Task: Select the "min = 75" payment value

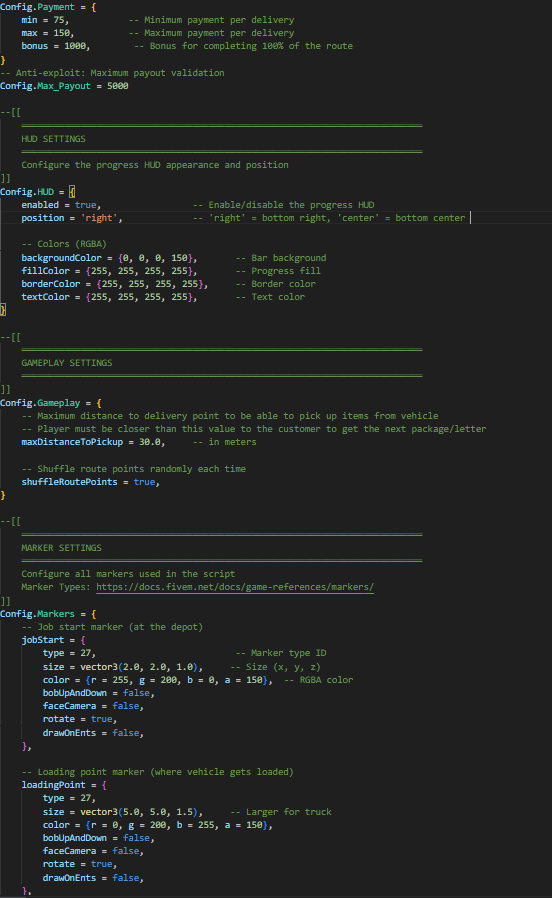Action: click(x=45, y=20)
